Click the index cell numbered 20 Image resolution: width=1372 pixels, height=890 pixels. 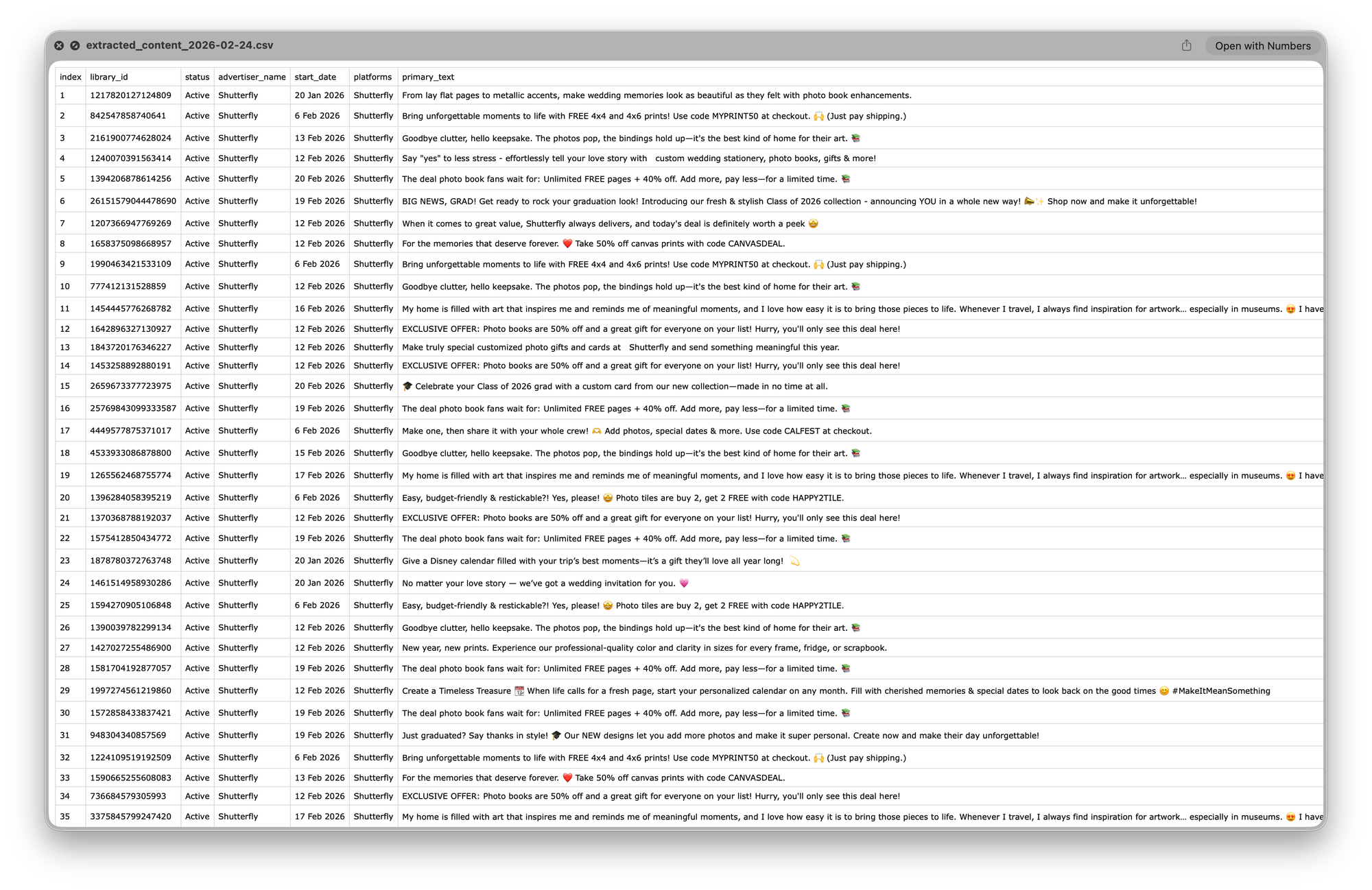pyautogui.click(x=64, y=498)
